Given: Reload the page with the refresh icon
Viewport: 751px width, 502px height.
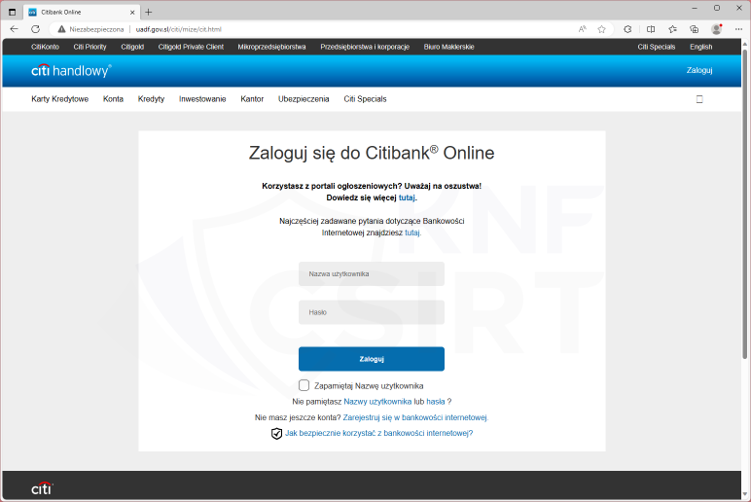Looking at the screenshot, I should (x=35, y=29).
